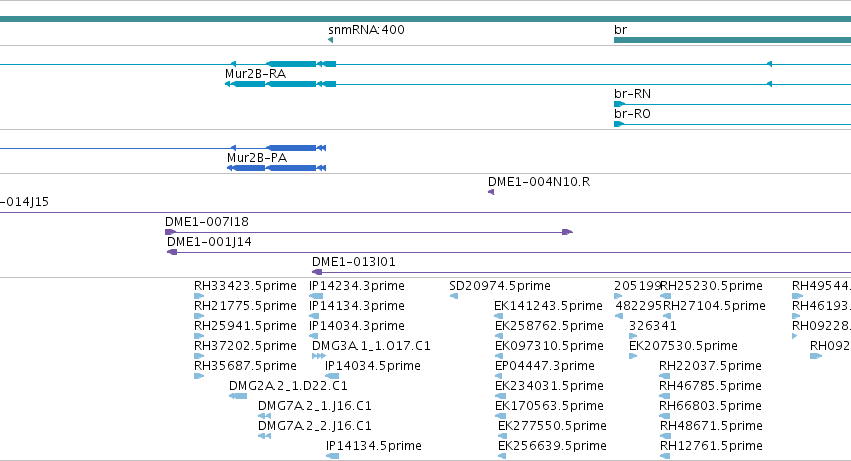
Task: Click the DME1-004N10.R BAC end arrow
Action: click(x=491, y=192)
